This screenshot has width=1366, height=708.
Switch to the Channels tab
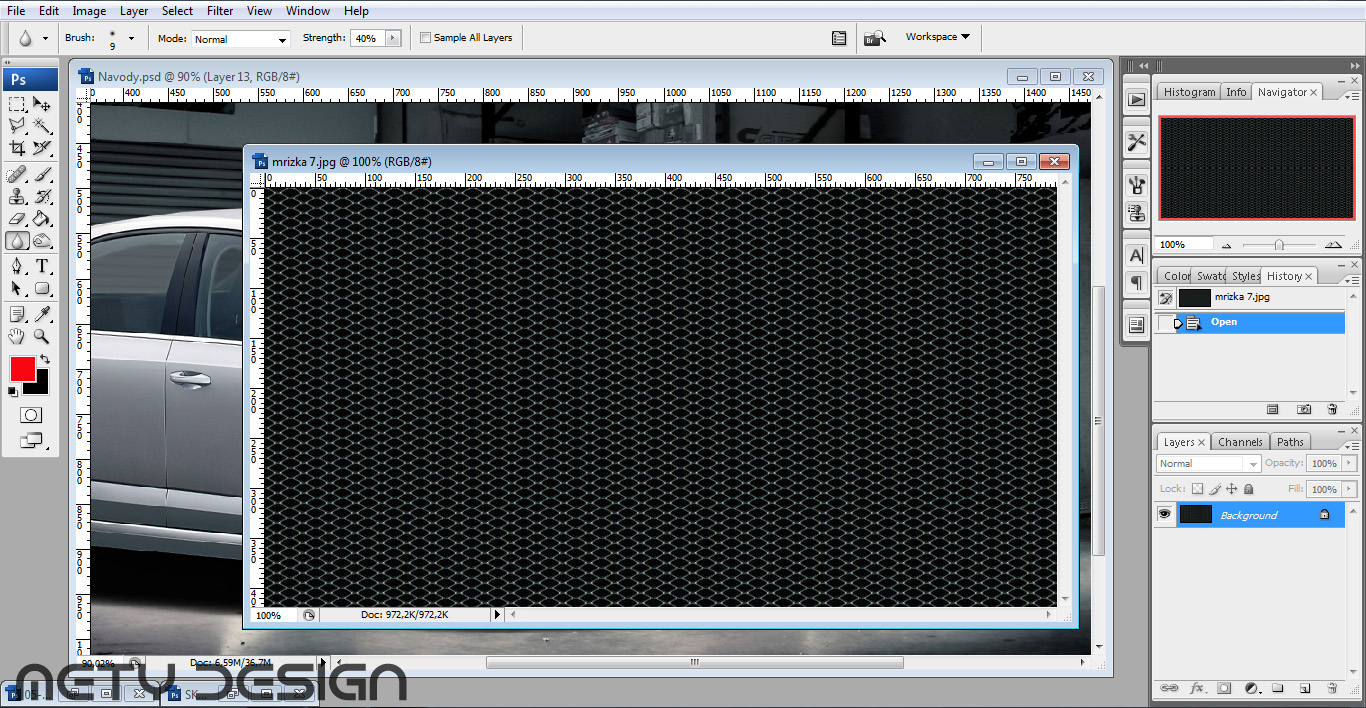click(x=1240, y=442)
